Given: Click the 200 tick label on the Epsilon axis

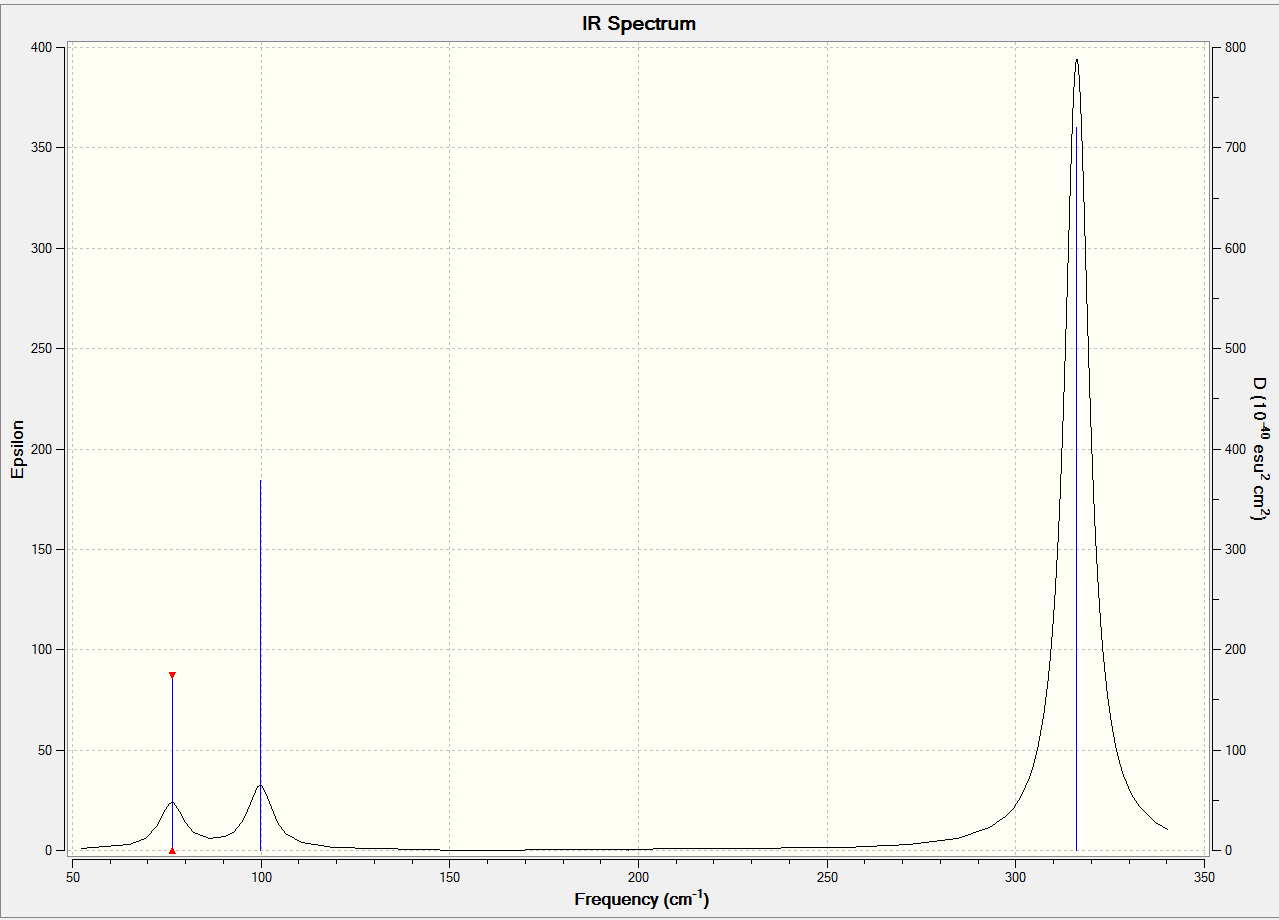Looking at the screenshot, I should click(40, 449).
